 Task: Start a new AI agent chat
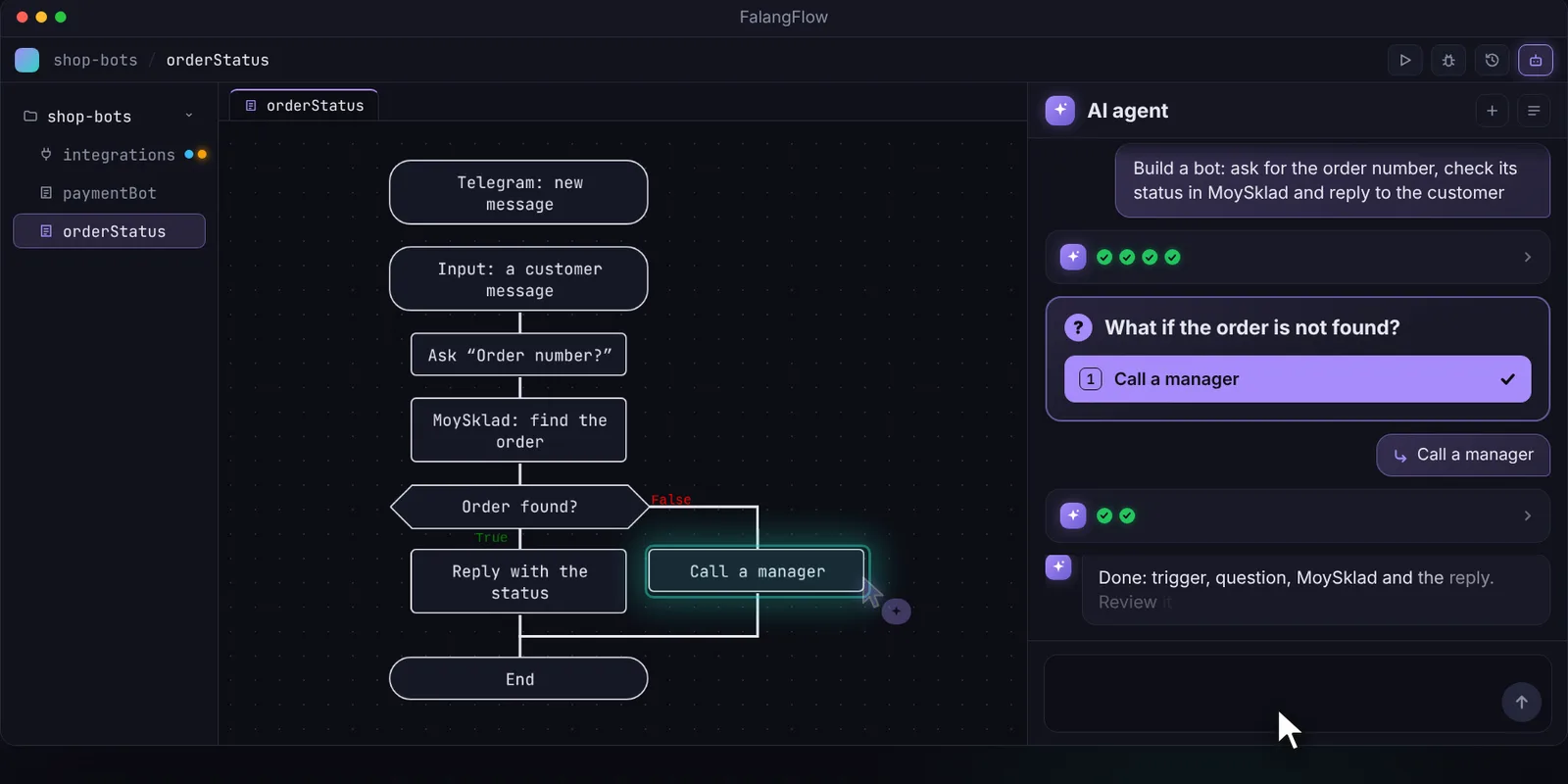click(1492, 111)
